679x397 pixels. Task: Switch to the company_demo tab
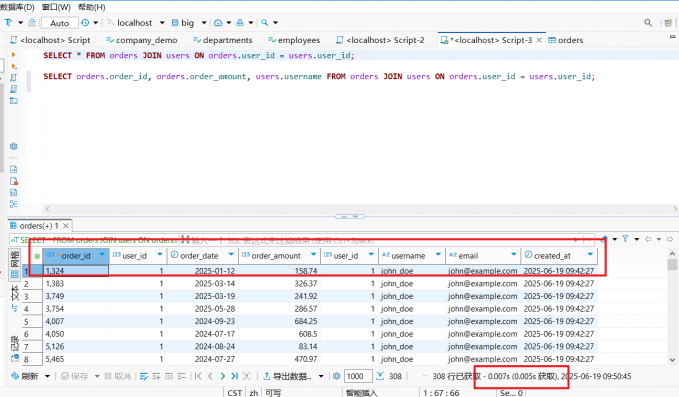(142, 40)
